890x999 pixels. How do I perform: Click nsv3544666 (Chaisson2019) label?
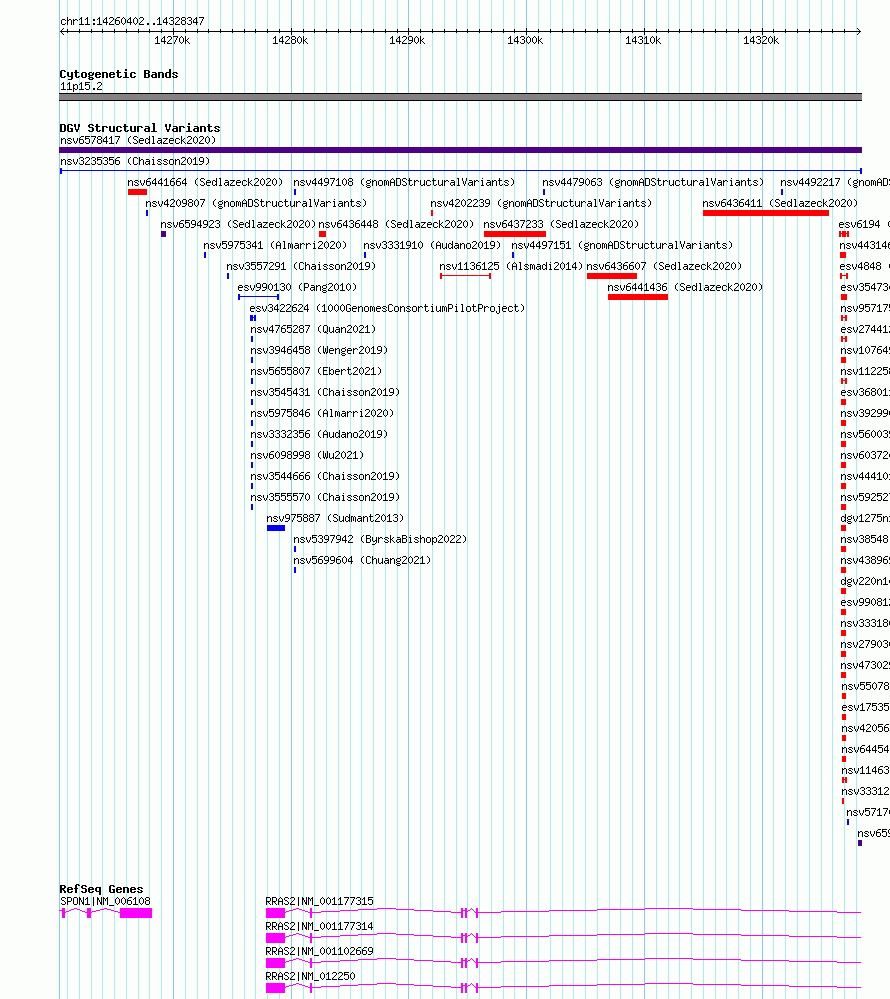[x=326, y=477]
